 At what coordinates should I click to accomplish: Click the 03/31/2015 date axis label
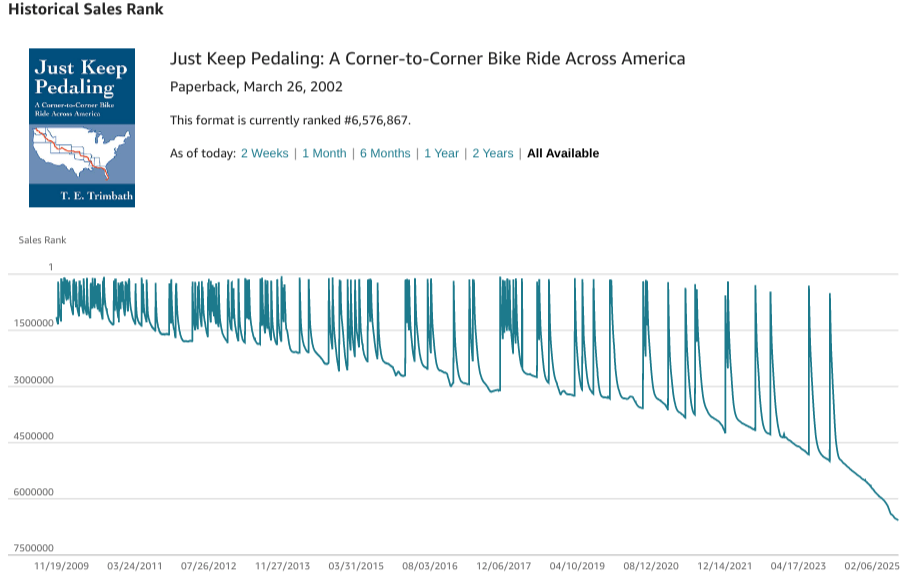357,566
